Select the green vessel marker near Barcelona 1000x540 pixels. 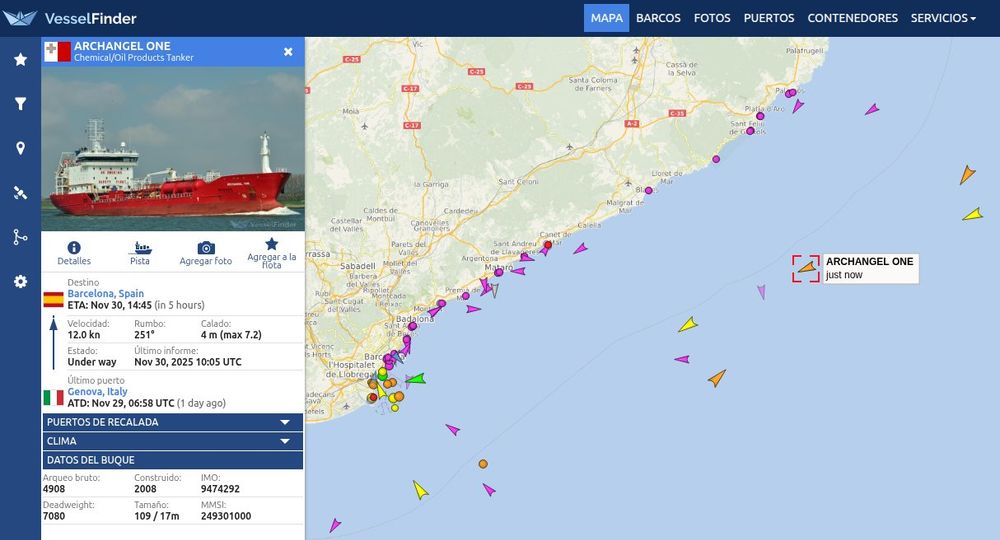click(416, 379)
